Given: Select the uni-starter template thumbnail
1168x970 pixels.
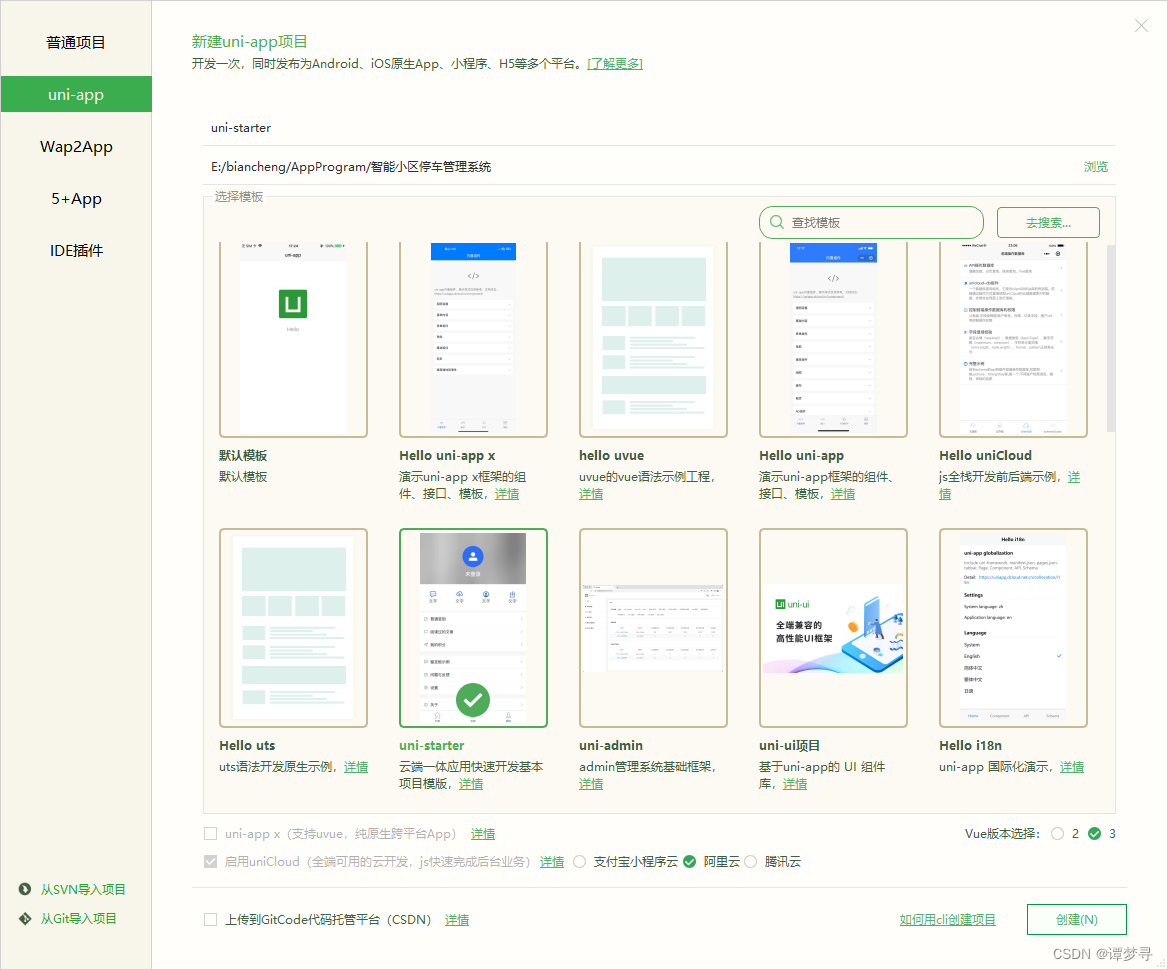Looking at the screenshot, I should 473,628.
